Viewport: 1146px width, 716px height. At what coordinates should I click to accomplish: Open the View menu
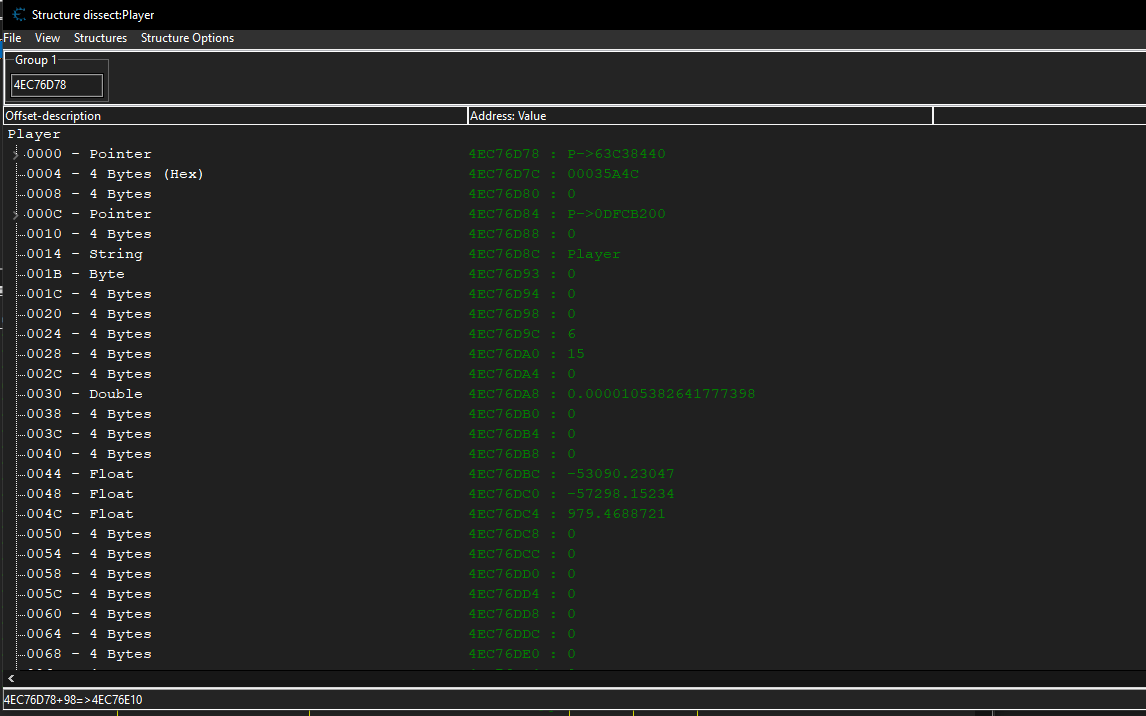[x=48, y=38]
